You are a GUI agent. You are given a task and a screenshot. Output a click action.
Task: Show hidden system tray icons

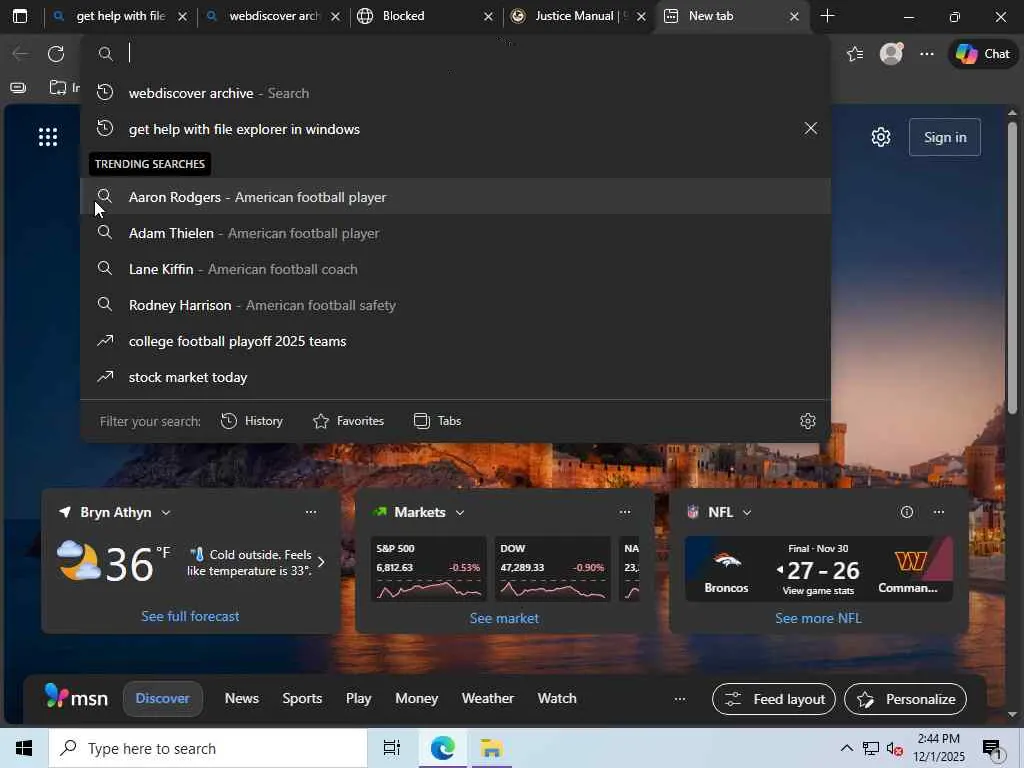(846, 748)
